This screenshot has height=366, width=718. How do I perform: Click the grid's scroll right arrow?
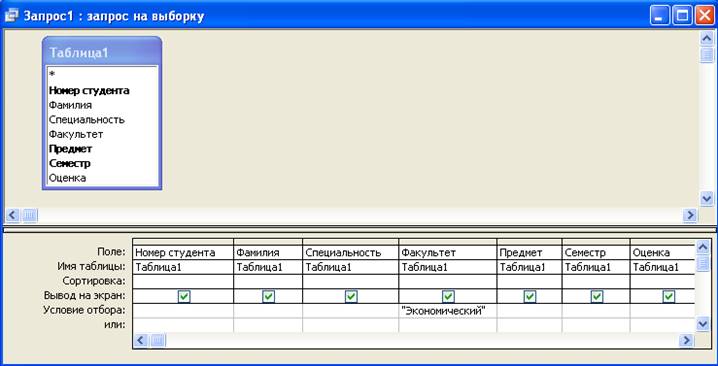[x=685, y=340]
